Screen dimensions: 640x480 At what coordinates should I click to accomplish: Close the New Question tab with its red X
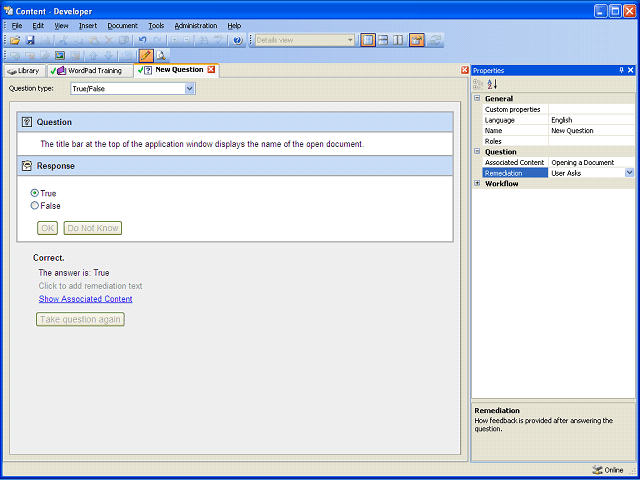click(x=211, y=69)
